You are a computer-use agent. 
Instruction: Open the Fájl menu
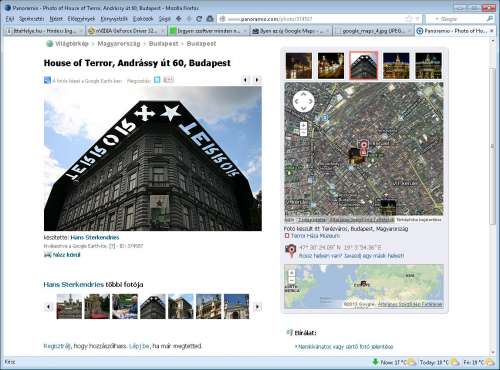(x=10, y=19)
